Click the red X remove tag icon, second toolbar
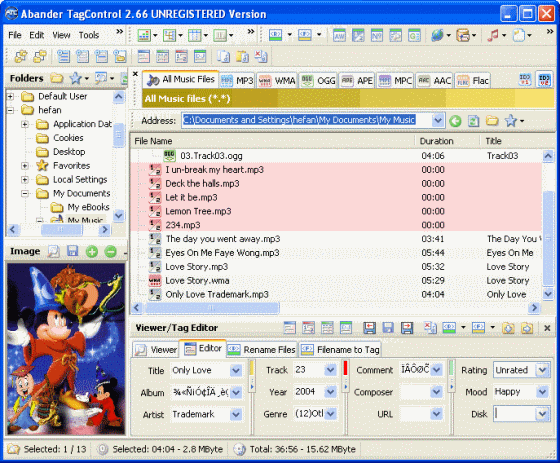The width and height of the screenshot is (560, 463). (x=261, y=56)
